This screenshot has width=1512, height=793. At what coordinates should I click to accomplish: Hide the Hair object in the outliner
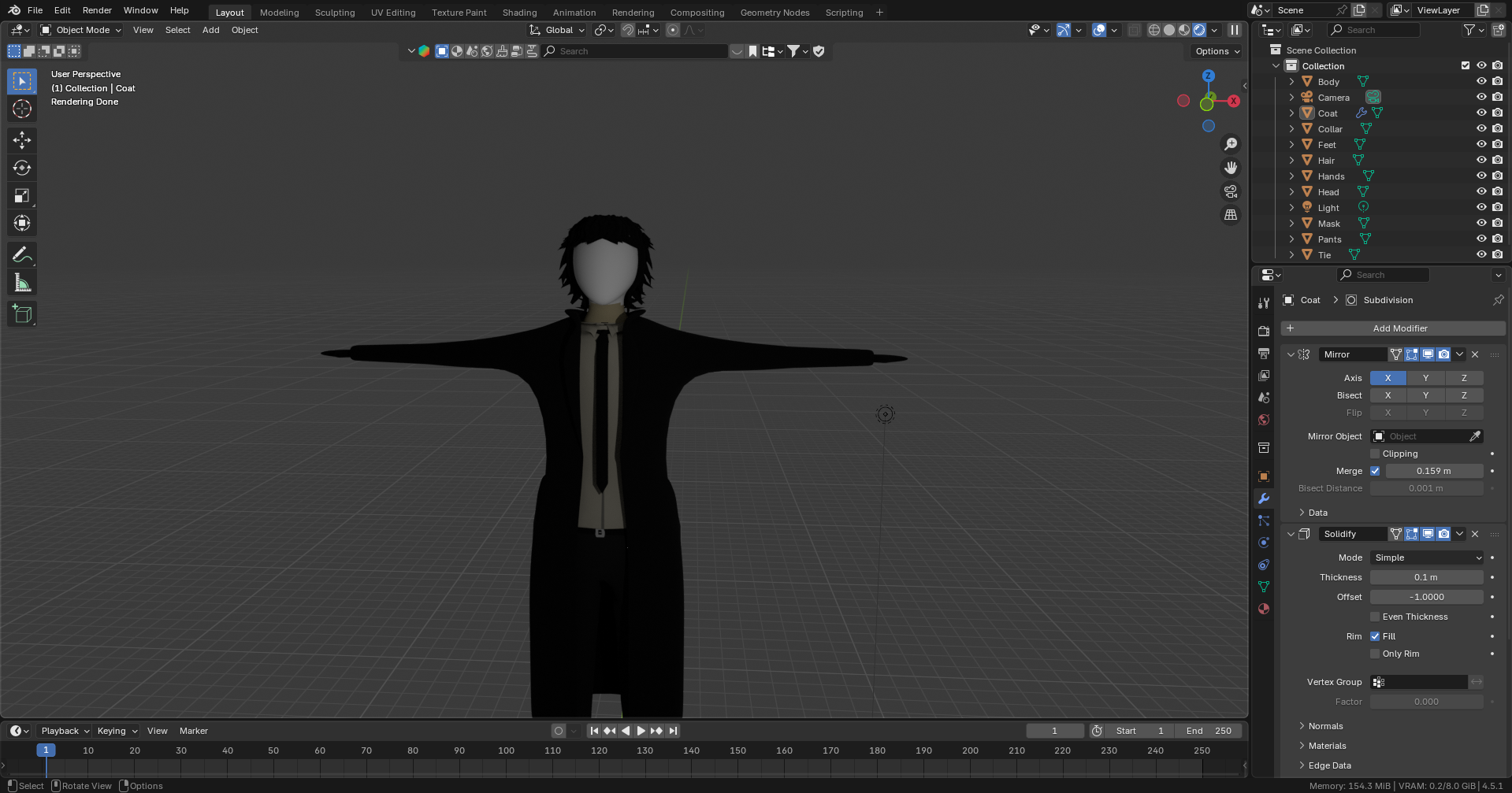[1480, 160]
